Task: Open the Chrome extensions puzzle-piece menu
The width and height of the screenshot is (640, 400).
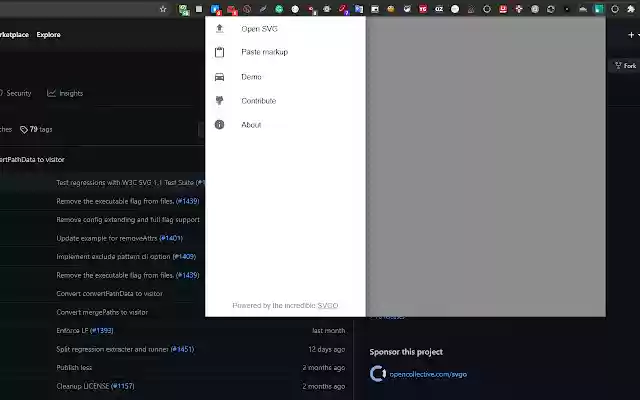Action: click(631, 9)
